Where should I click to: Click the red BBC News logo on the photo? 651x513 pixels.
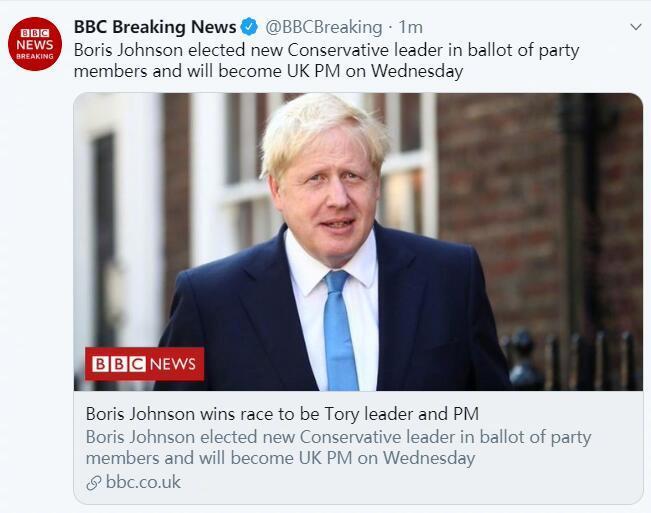[x=144, y=364]
